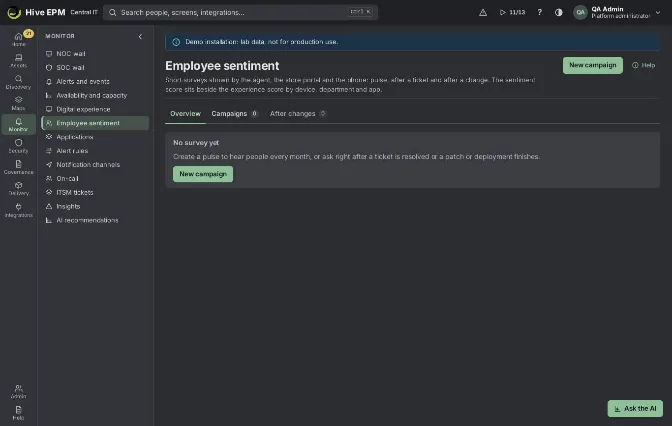
Task: Click New campaign in the No survey card
Action: point(203,174)
